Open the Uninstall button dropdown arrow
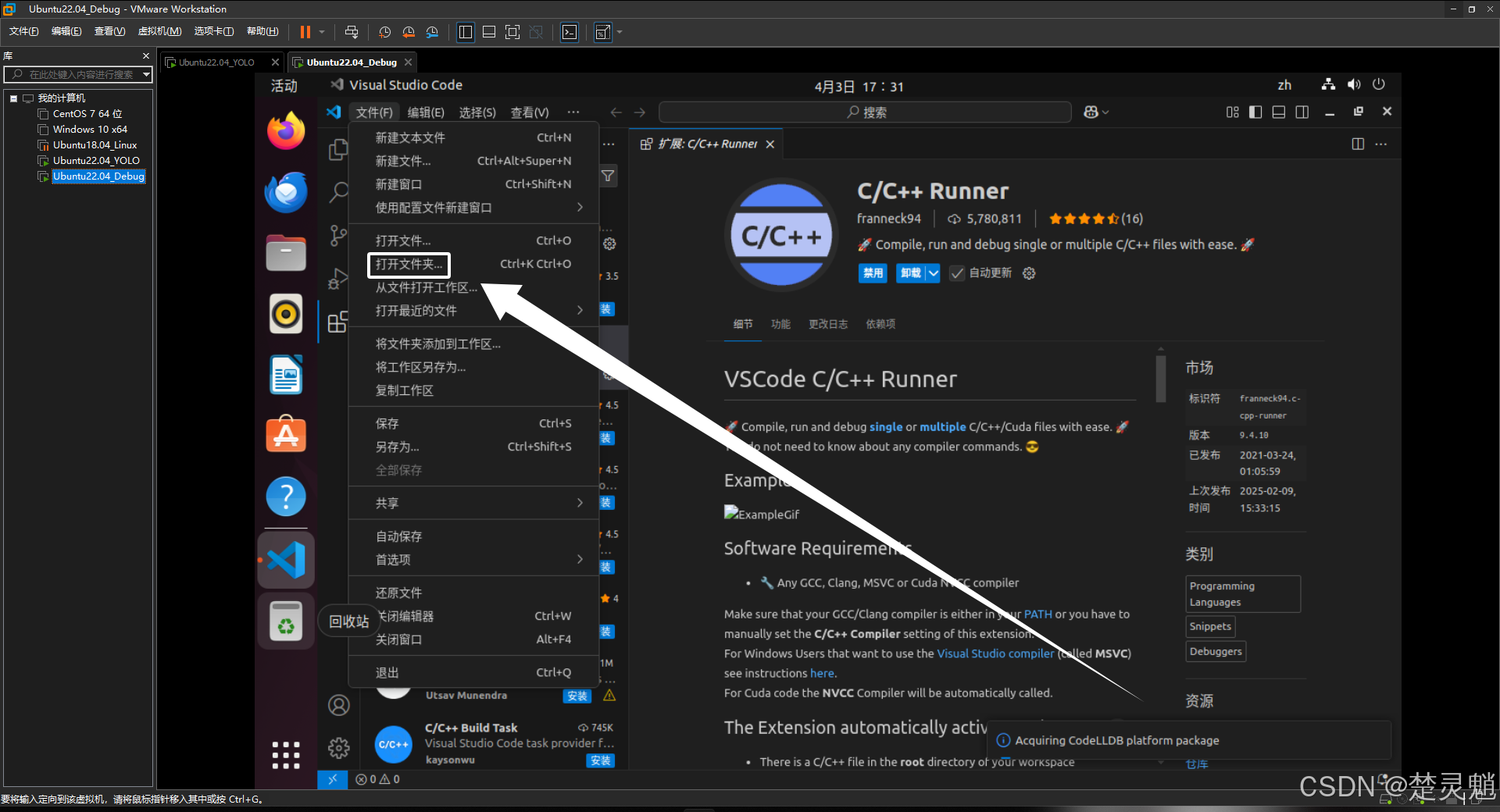The height and width of the screenshot is (812, 1500). click(933, 273)
